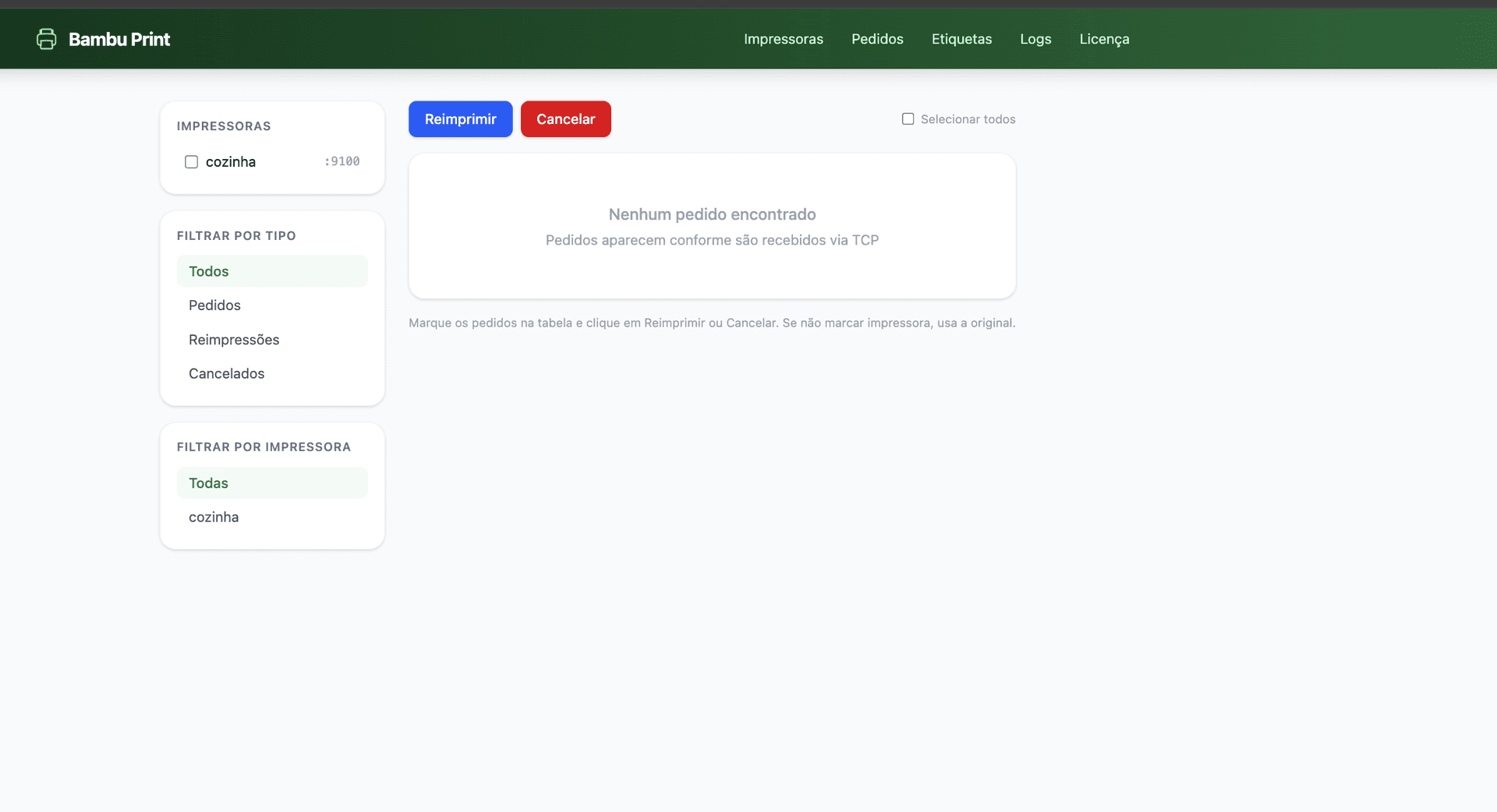The width and height of the screenshot is (1497, 812).
Task: Open the Licença nav item
Action: (1104, 39)
